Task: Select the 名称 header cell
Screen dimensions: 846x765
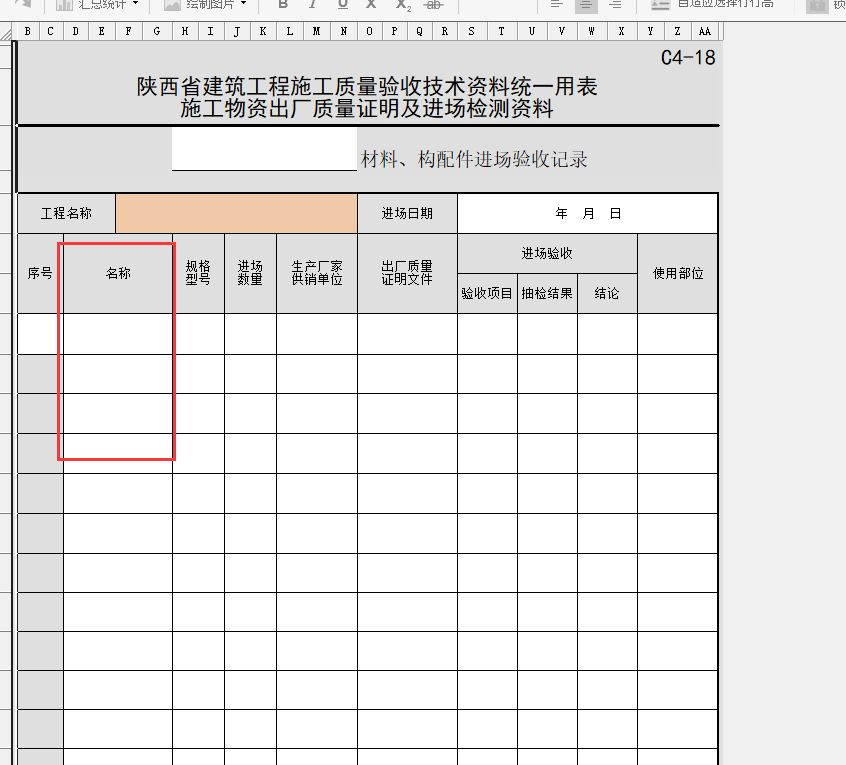Action: (118, 273)
